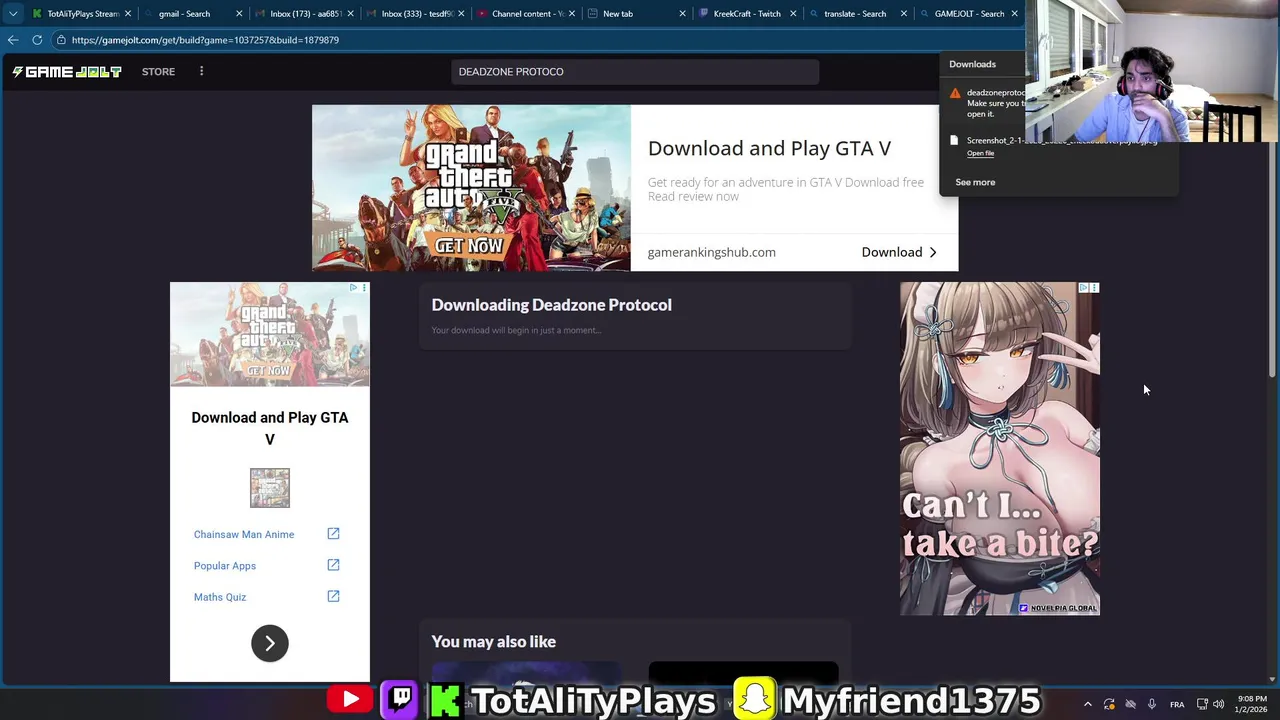1280x720 pixels.
Task: Click the GTA V banner ad image
Action: click(x=471, y=188)
